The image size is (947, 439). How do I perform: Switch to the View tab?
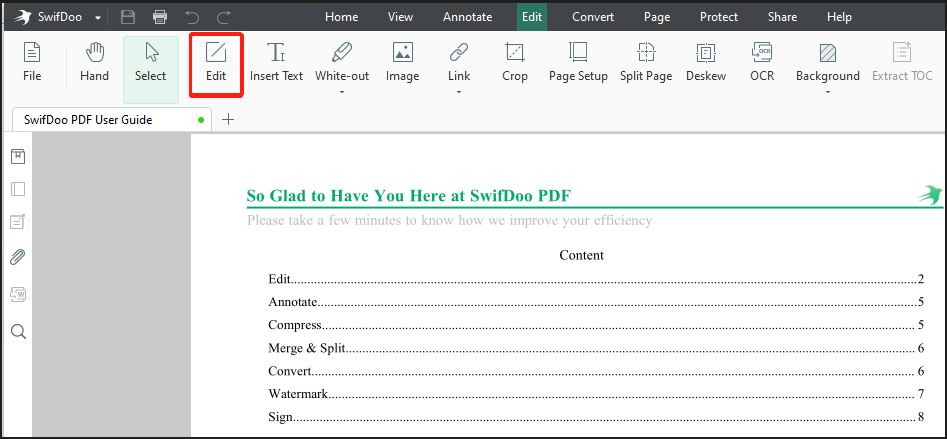click(400, 17)
